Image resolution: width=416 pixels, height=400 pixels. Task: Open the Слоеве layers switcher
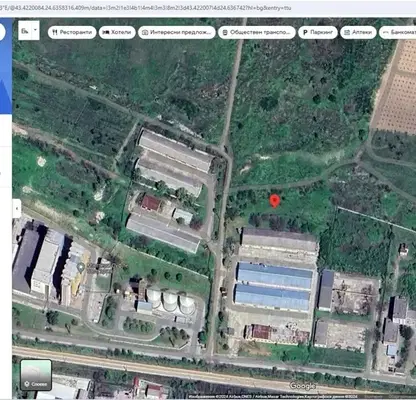pos(36,375)
